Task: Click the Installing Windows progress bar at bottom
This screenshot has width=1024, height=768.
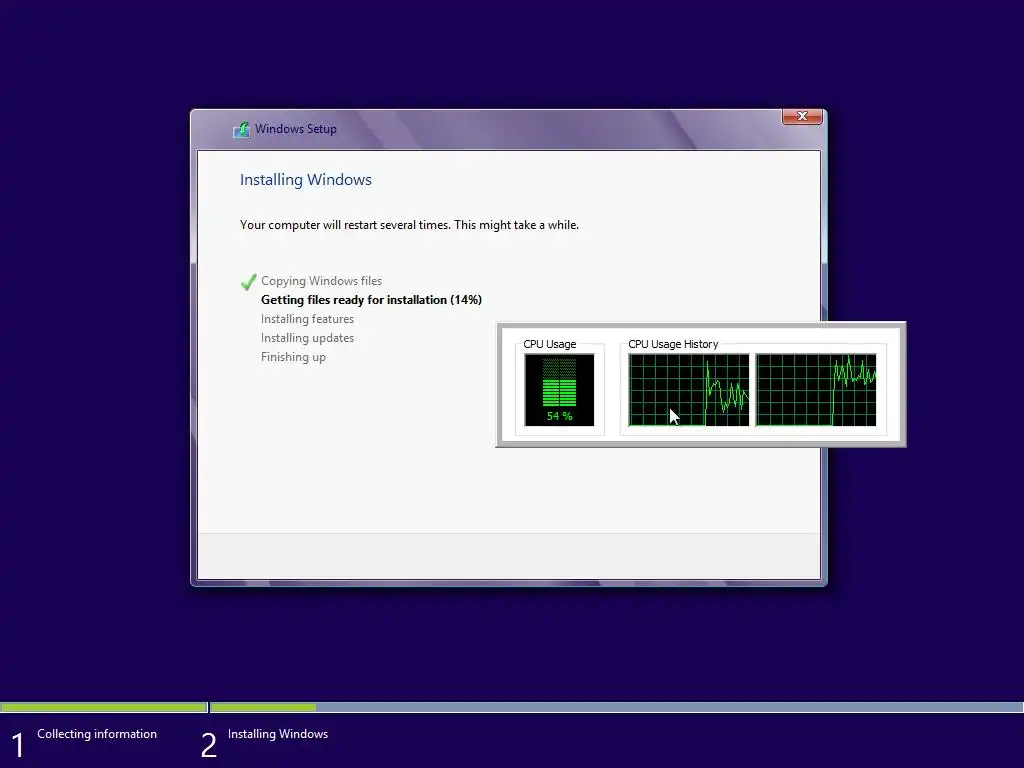Action: coord(616,707)
